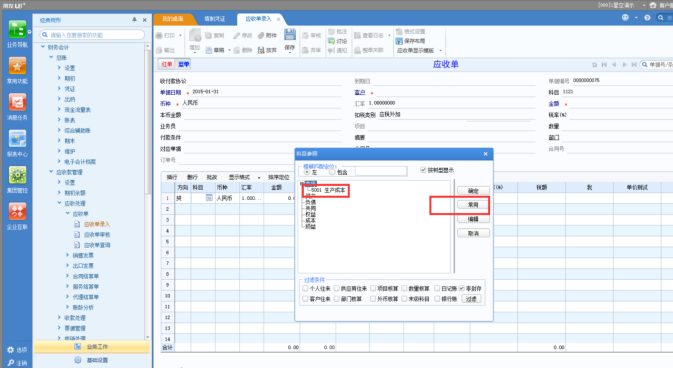673x369 pixels.
Task: Click the 草稿 draft icon
Action: click(209, 50)
